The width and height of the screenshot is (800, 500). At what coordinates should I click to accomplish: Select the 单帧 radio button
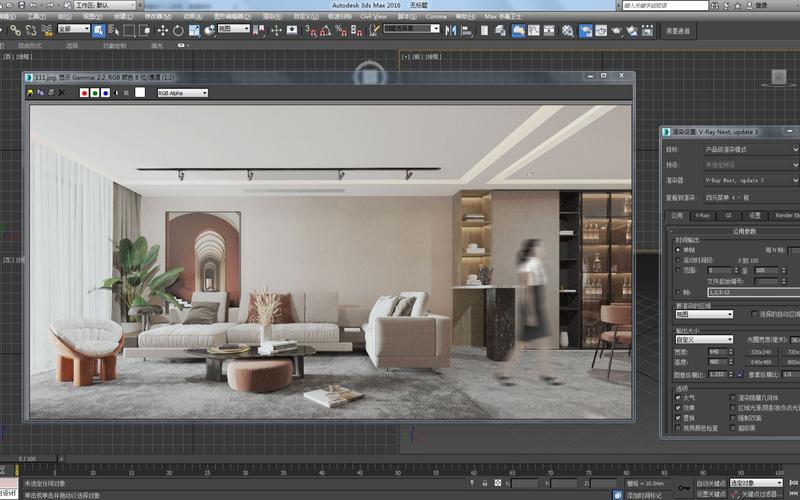678,250
